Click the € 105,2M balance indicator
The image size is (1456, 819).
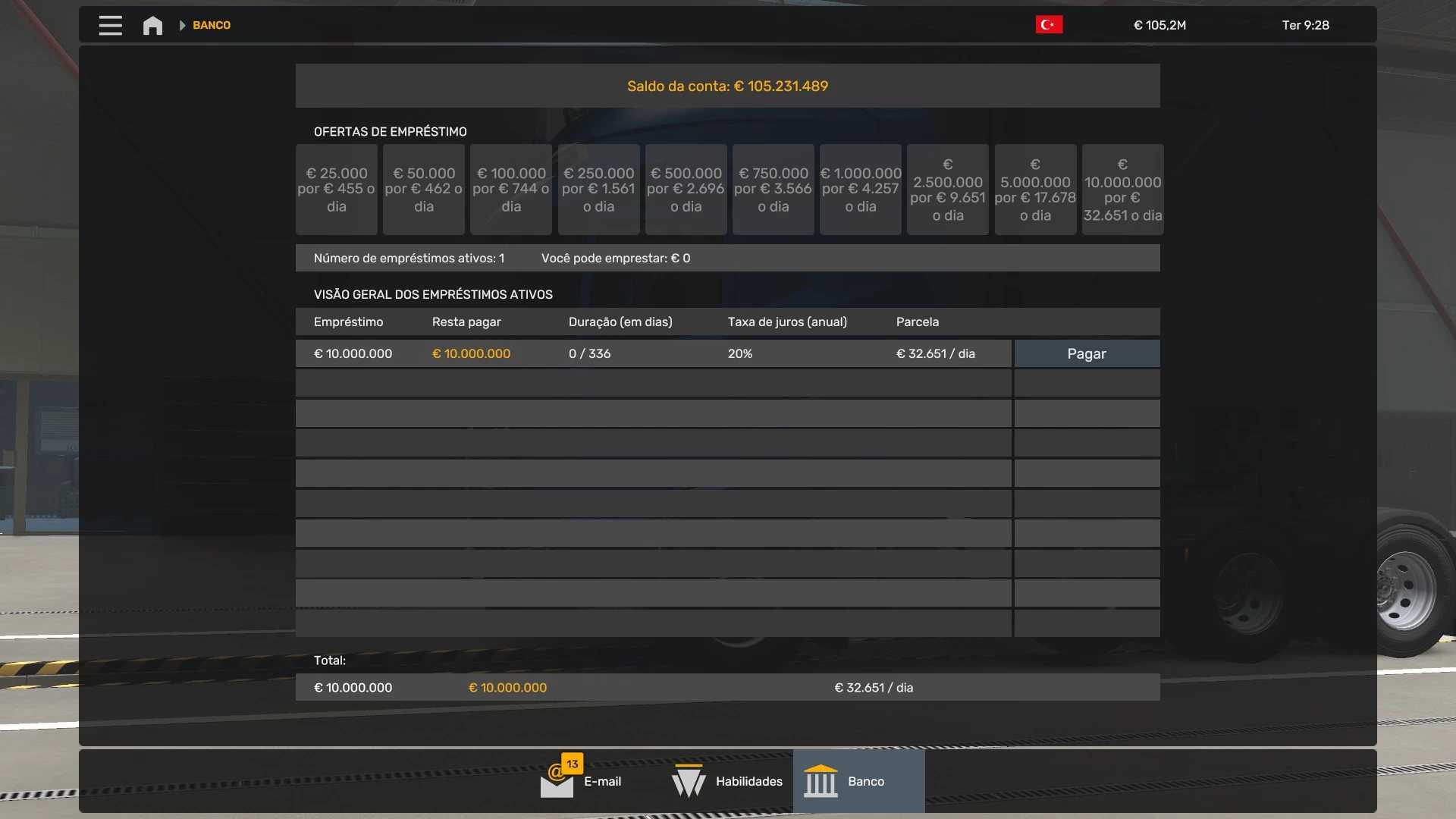pos(1159,25)
